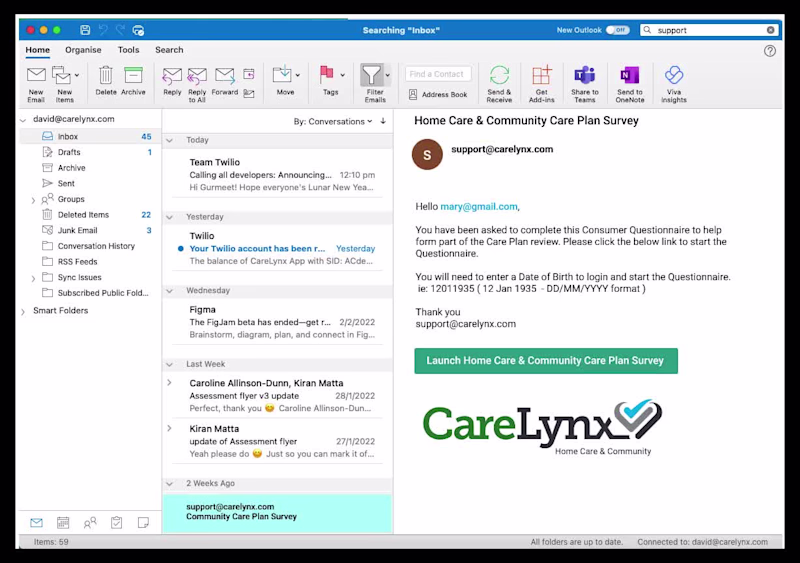Expand the Groups folder

point(33,200)
